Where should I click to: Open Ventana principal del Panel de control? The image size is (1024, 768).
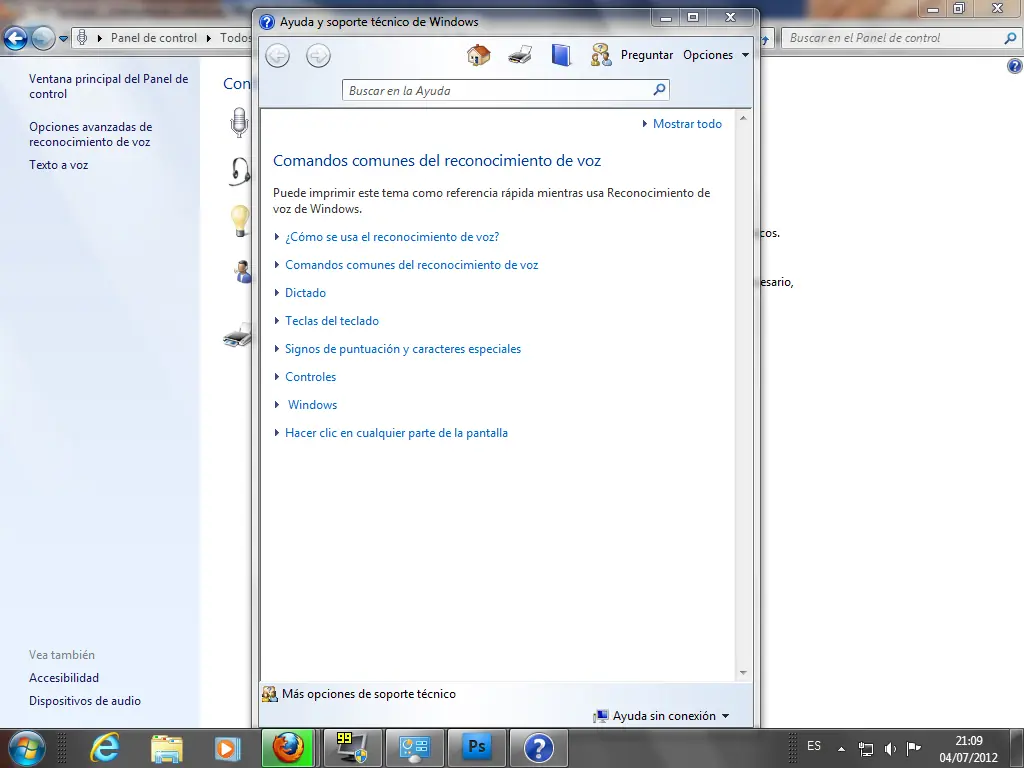108,86
